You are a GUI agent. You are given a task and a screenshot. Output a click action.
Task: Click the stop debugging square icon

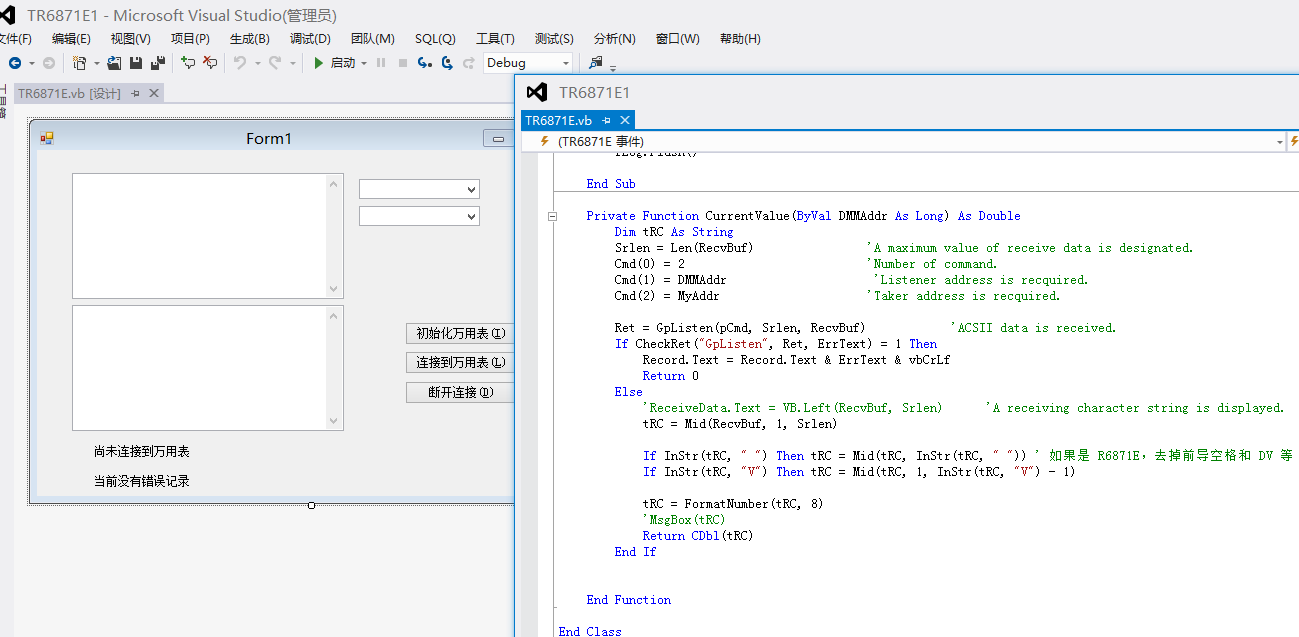[x=402, y=63]
